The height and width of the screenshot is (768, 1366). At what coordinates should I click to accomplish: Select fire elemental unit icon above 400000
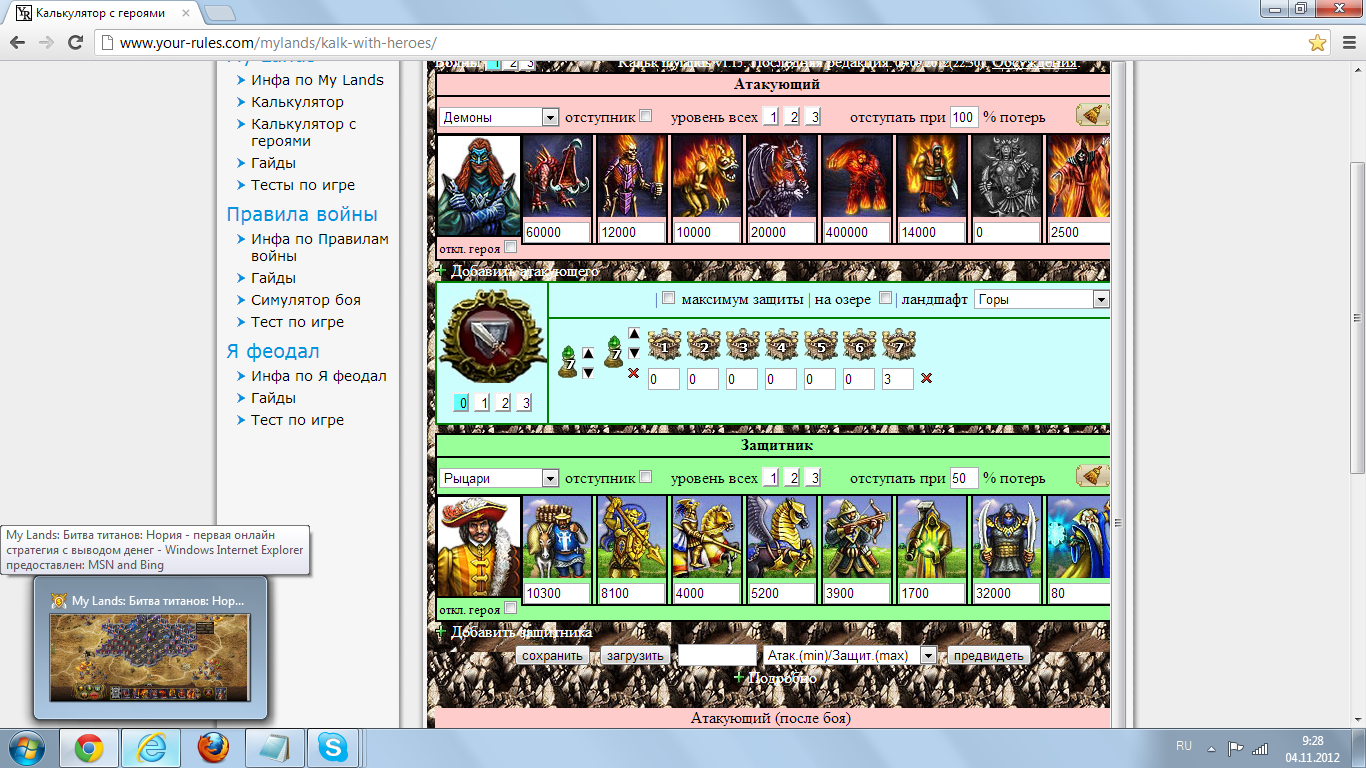point(856,176)
